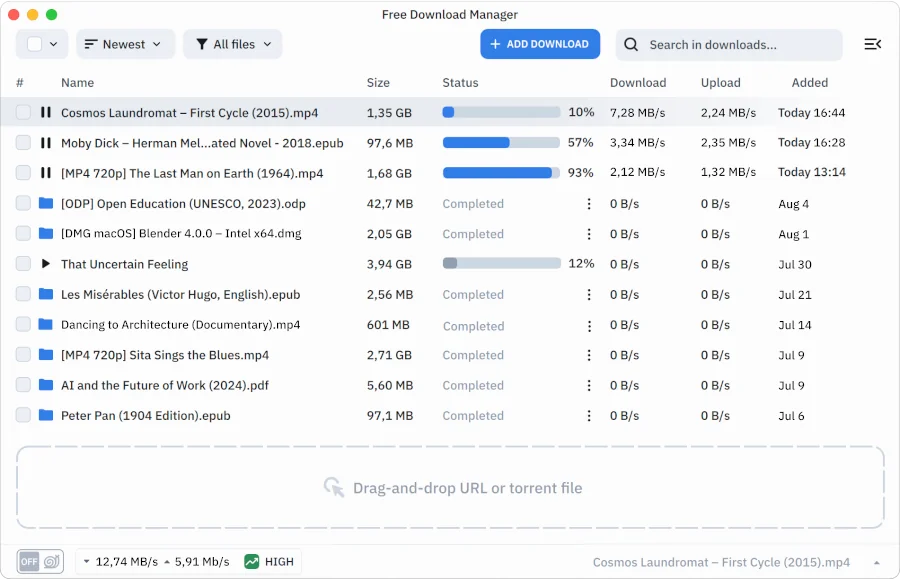Click the sidebar collapse icon top right
900x579 pixels.
pyautogui.click(x=872, y=44)
